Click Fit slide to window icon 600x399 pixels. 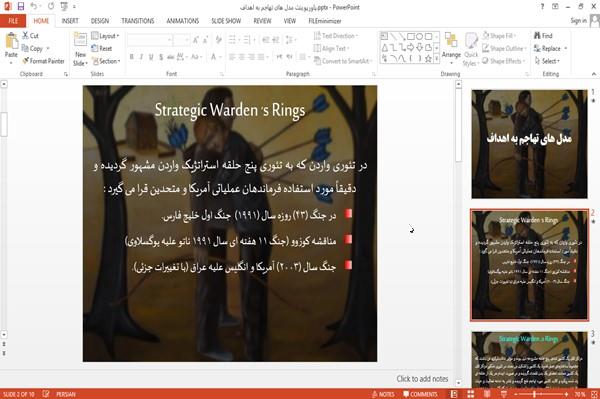[x=594, y=394]
